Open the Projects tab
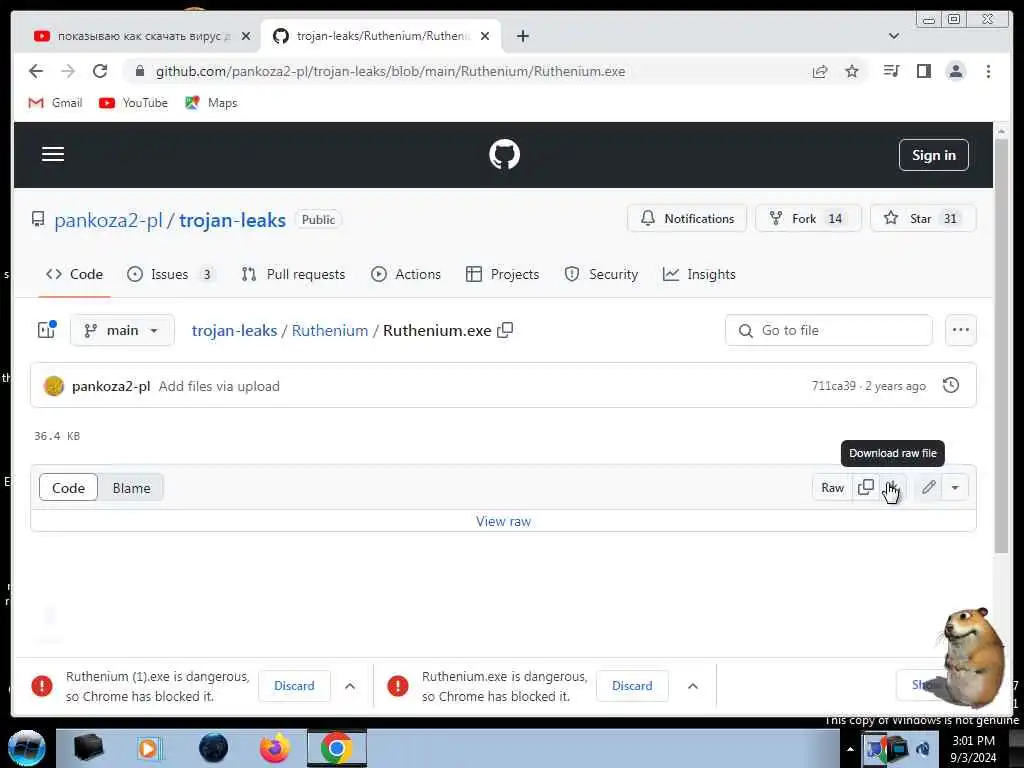Image resolution: width=1024 pixels, height=768 pixels. pyautogui.click(x=502, y=274)
